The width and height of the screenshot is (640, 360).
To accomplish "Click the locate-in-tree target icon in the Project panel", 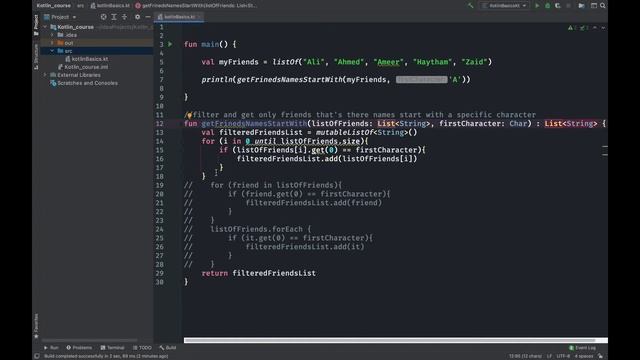I will [x=104, y=17].
